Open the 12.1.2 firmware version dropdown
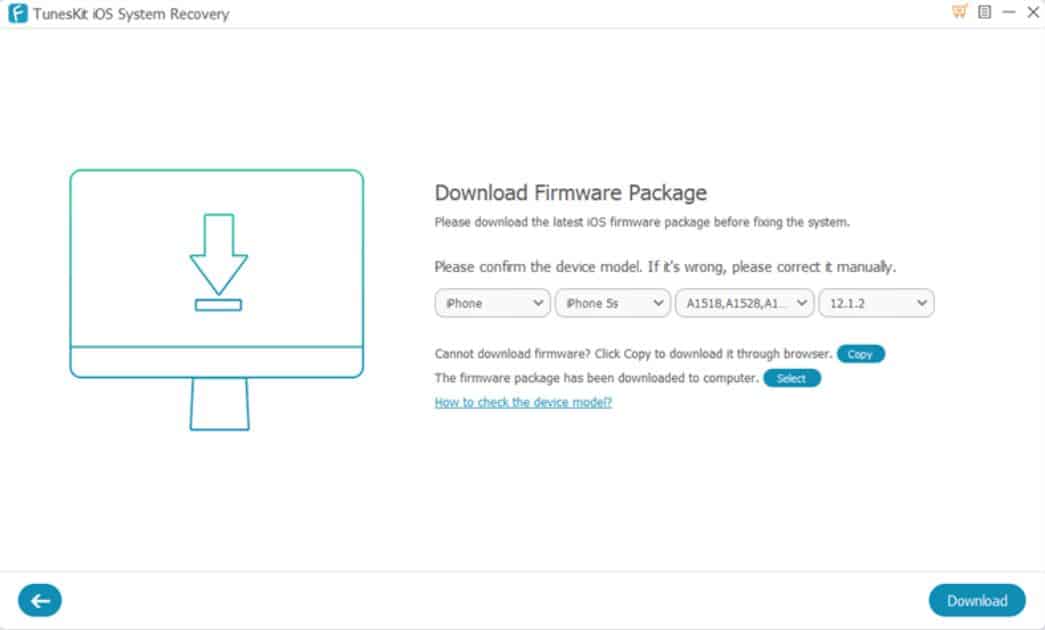Image resolution: width=1045 pixels, height=630 pixels. (875, 304)
